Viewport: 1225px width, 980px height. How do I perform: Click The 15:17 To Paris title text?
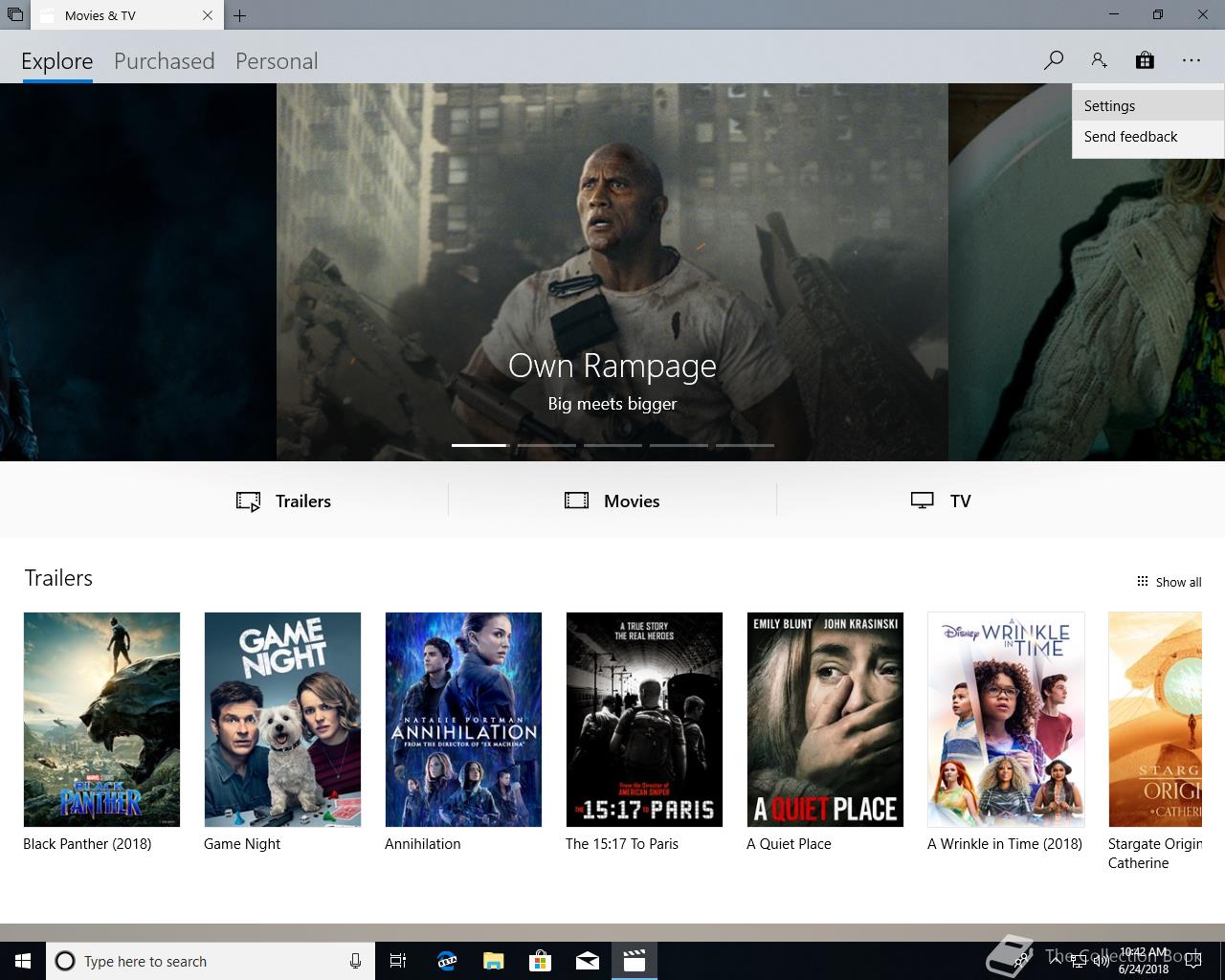click(x=622, y=844)
